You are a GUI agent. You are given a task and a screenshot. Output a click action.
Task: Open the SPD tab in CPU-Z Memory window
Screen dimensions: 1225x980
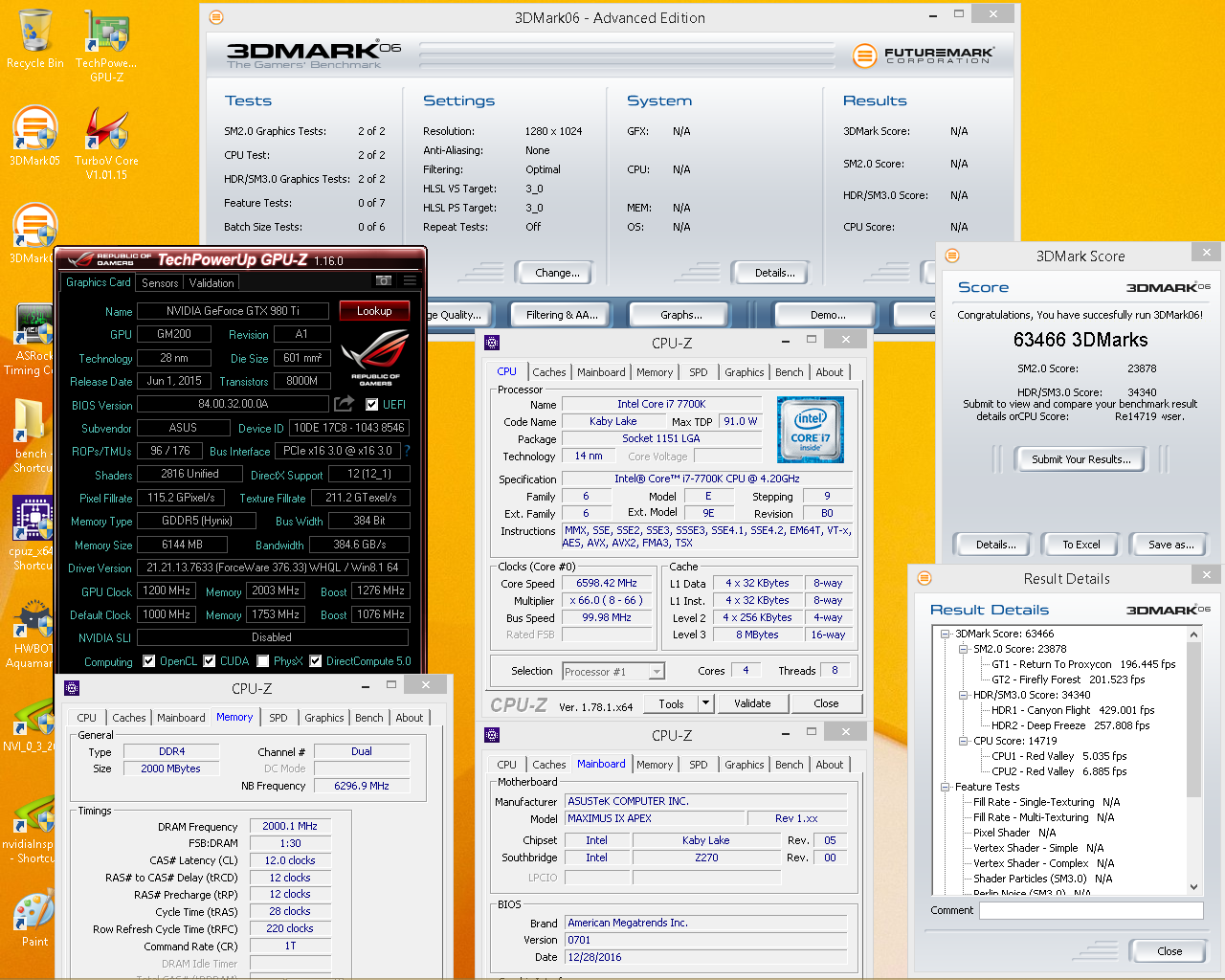(x=278, y=718)
